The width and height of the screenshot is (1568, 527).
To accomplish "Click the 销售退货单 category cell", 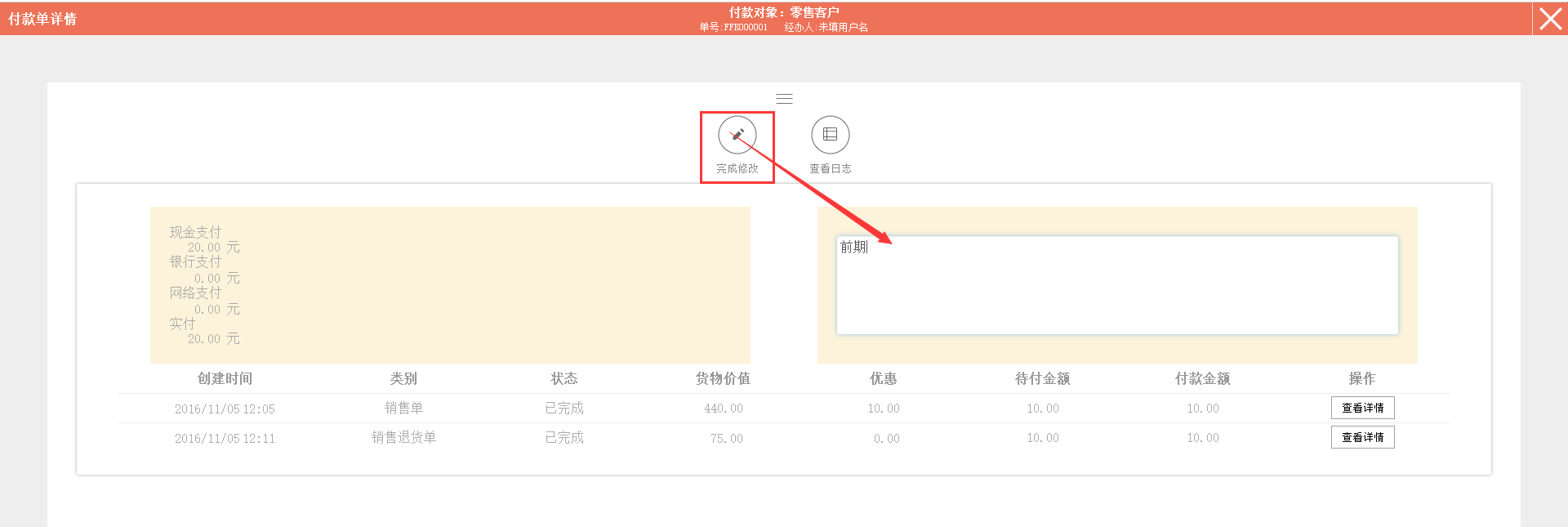I will pos(403,438).
